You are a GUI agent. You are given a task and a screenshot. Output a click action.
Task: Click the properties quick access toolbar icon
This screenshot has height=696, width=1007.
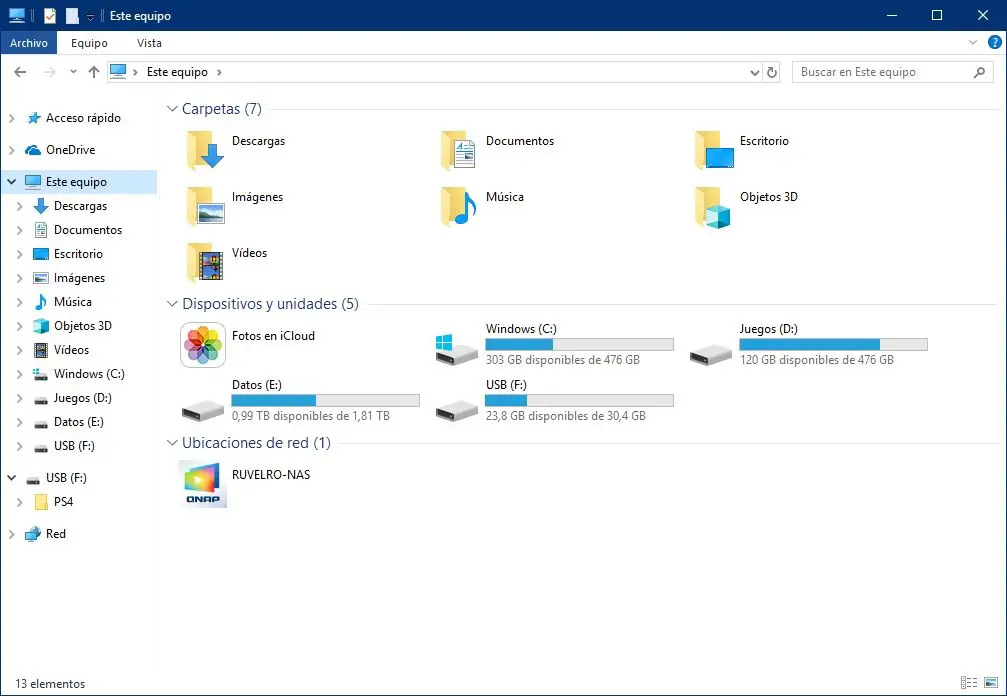pyautogui.click(x=49, y=15)
